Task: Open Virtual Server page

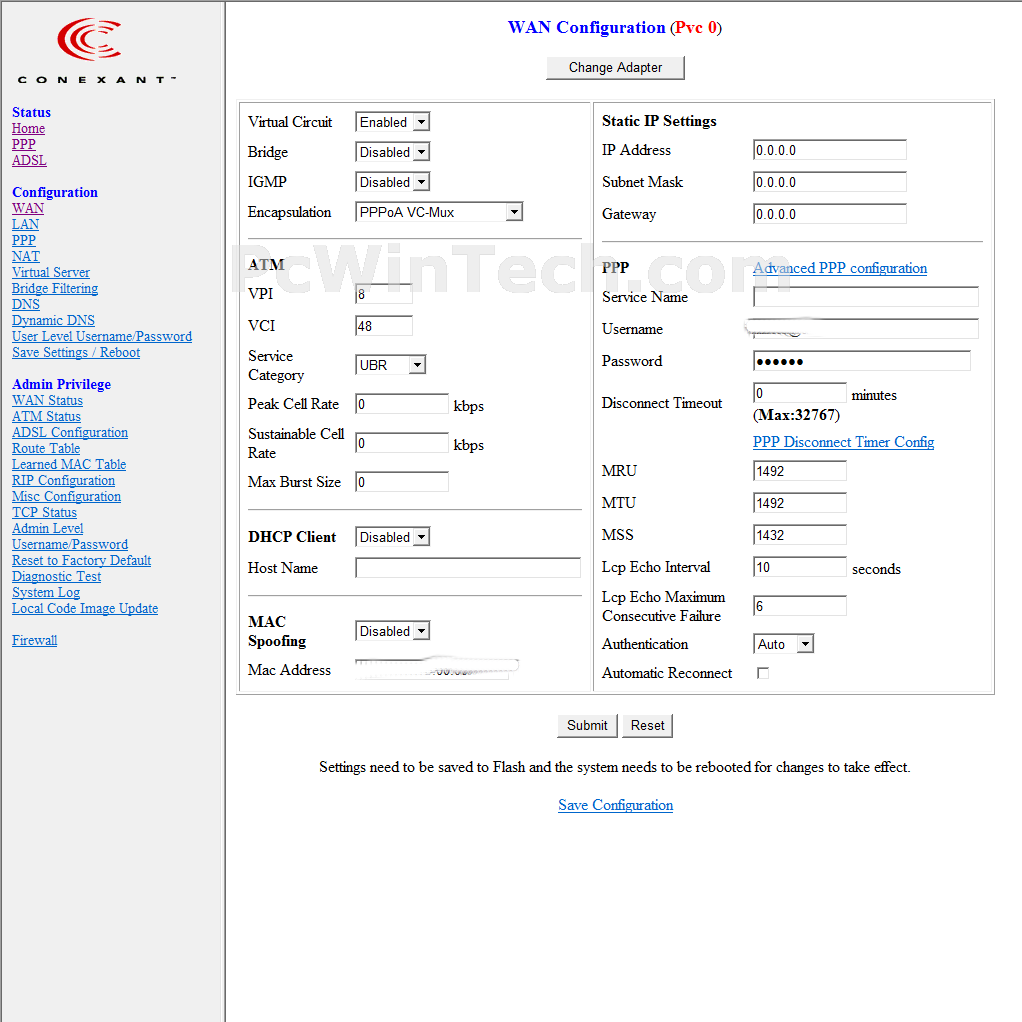Action: point(51,272)
